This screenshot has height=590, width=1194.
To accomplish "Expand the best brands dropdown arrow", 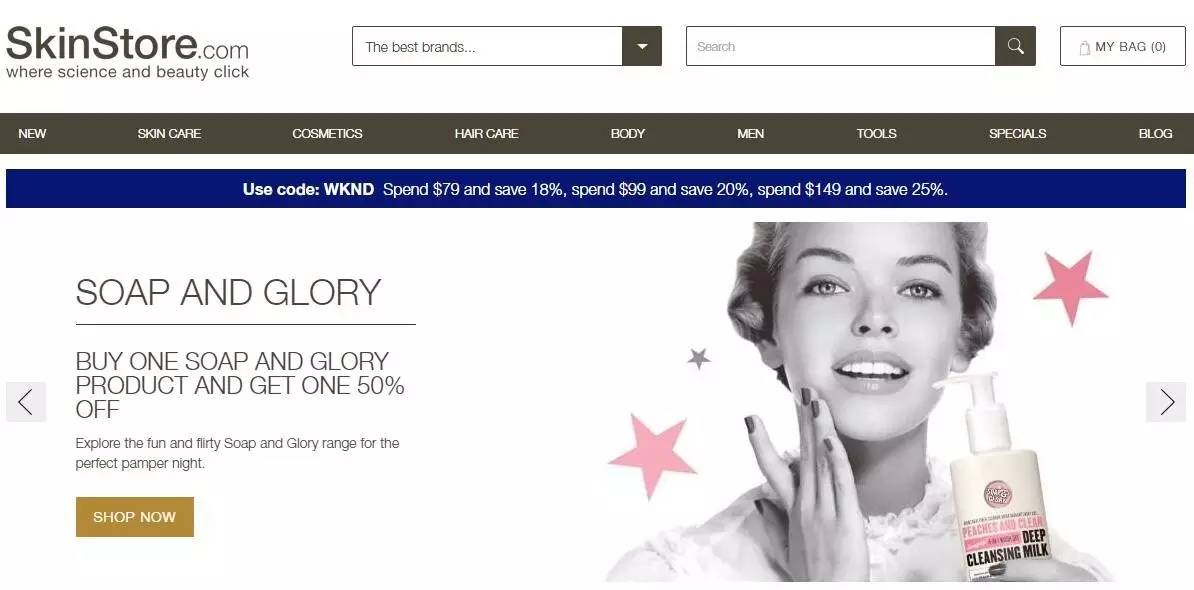I will (x=642, y=46).
